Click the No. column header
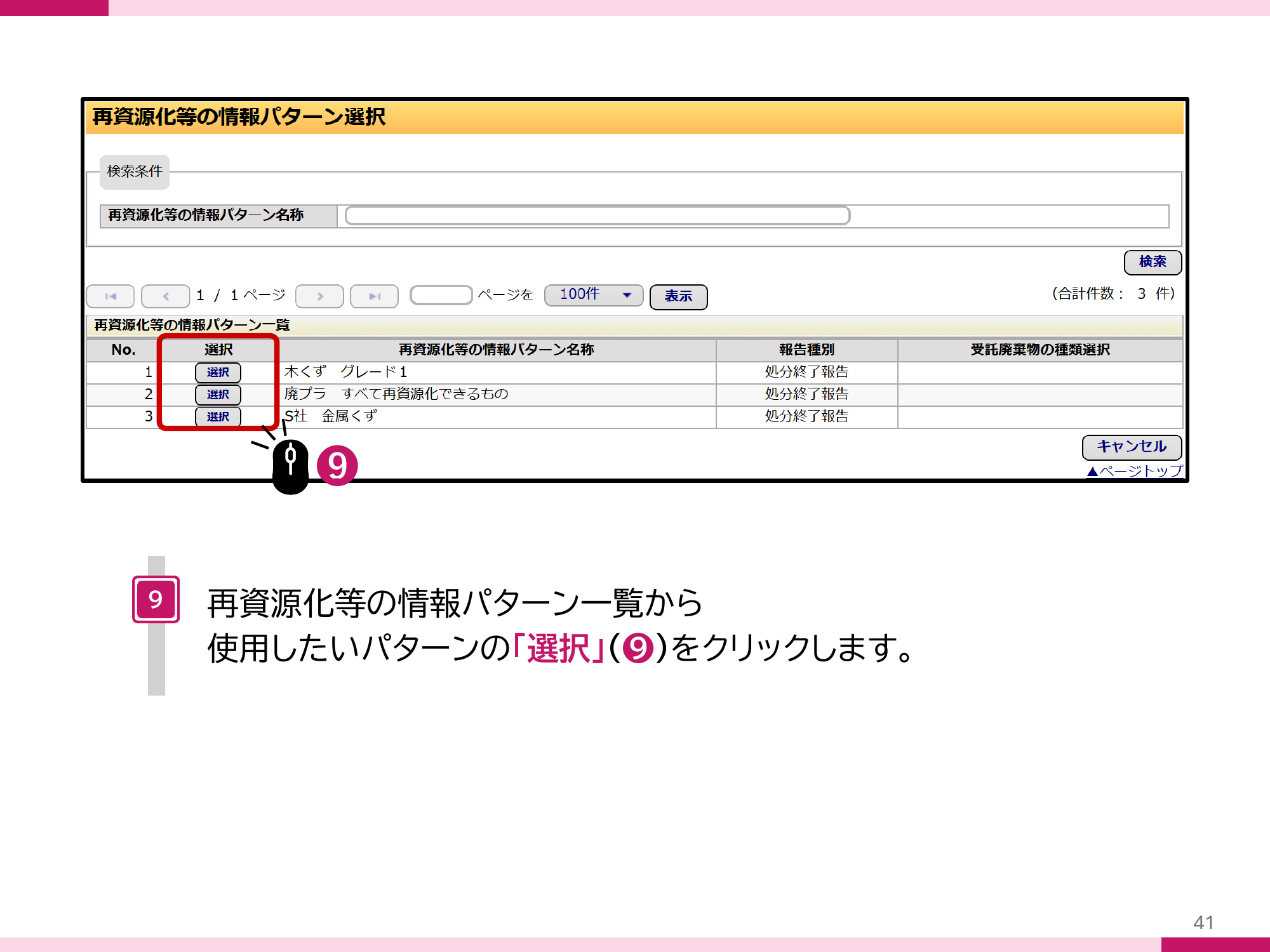The width and height of the screenshot is (1270, 952). click(123, 350)
